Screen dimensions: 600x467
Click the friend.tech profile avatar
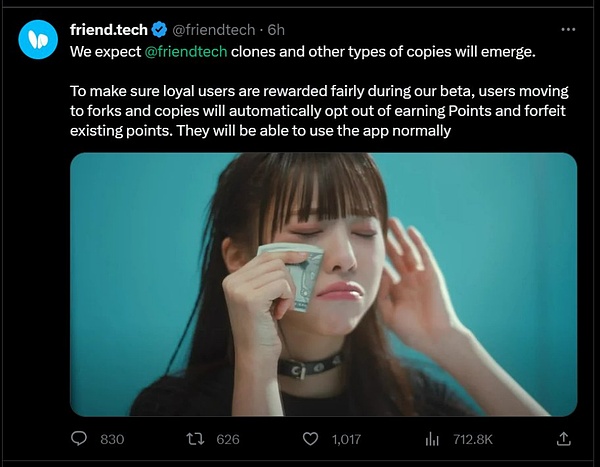click(38, 37)
